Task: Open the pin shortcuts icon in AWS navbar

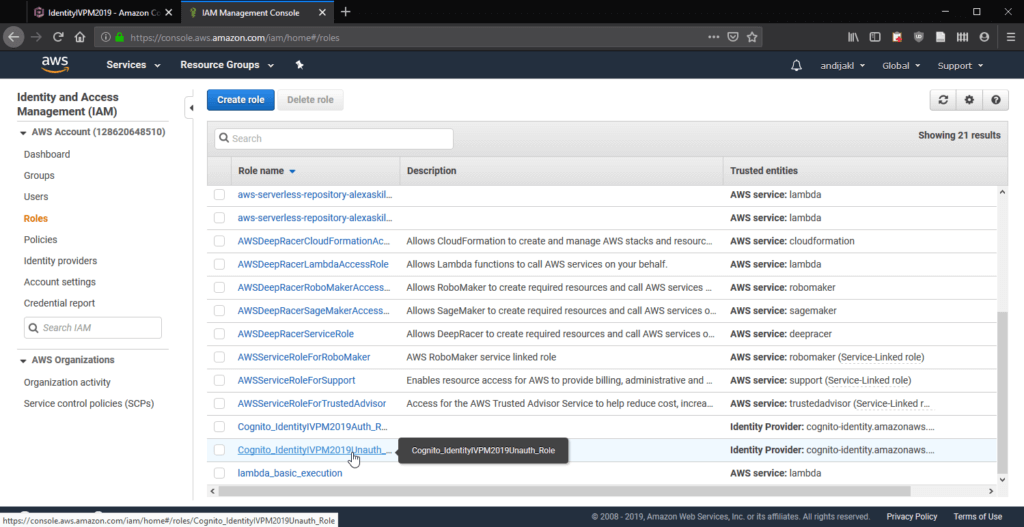Action: coord(299,65)
